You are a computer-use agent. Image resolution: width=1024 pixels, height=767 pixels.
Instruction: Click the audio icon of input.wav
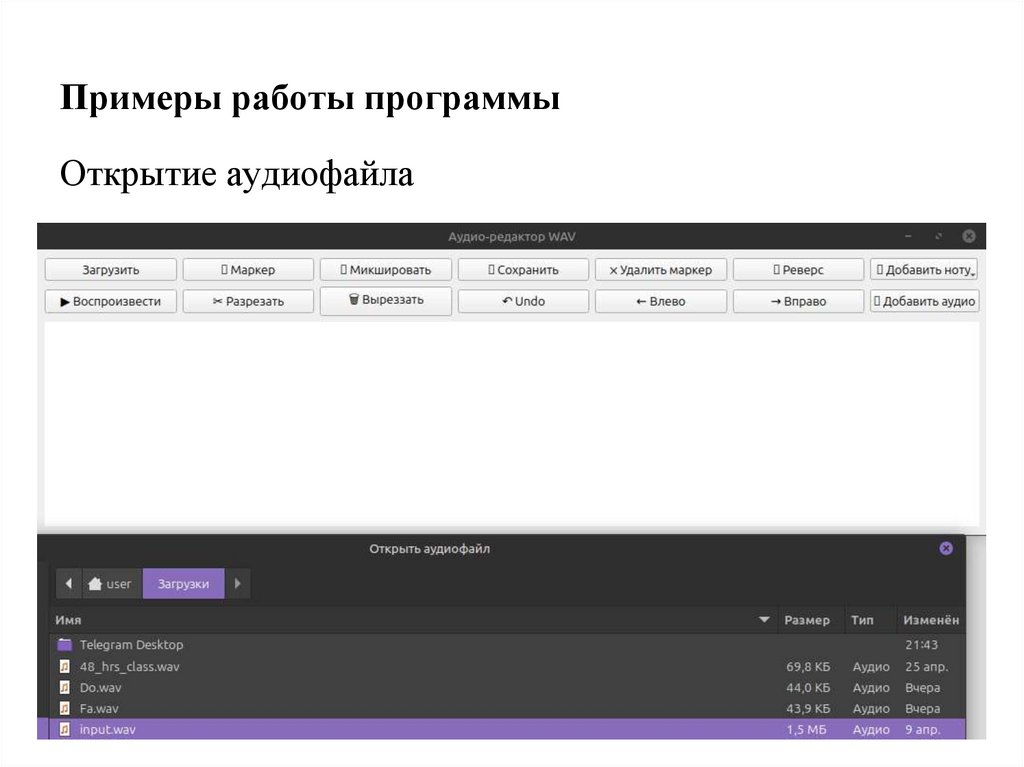point(64,729)
